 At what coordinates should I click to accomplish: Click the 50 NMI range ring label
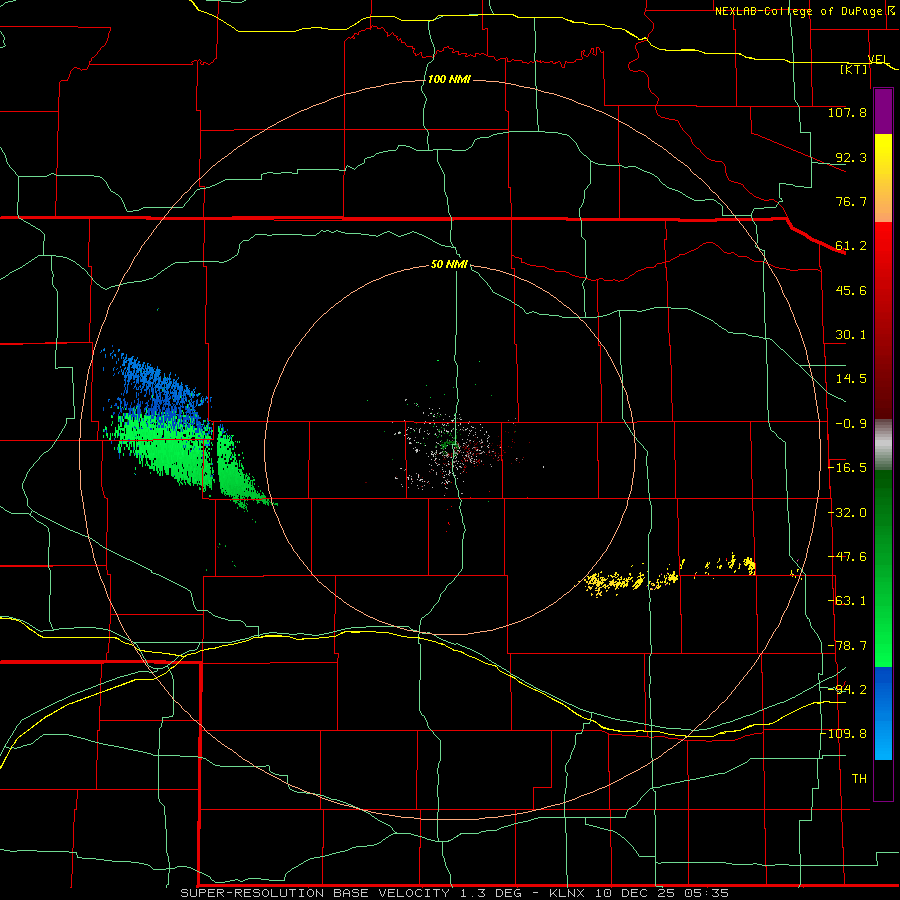(449, 264)
